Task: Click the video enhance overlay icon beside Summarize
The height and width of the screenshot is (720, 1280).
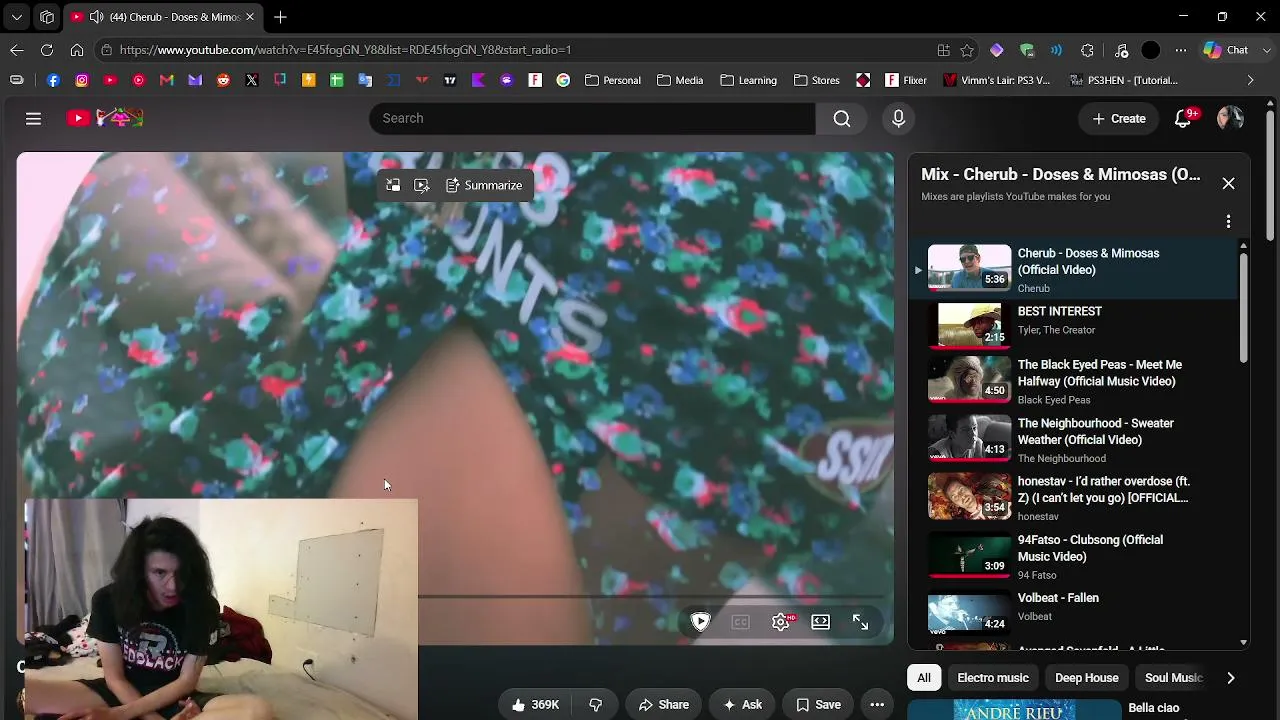Action: (422, 185)
